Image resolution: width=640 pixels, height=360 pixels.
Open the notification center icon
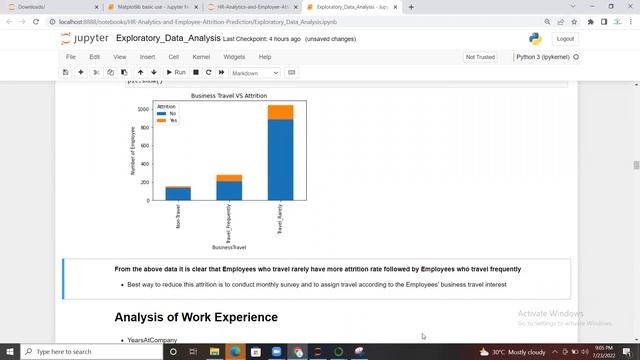627,351
